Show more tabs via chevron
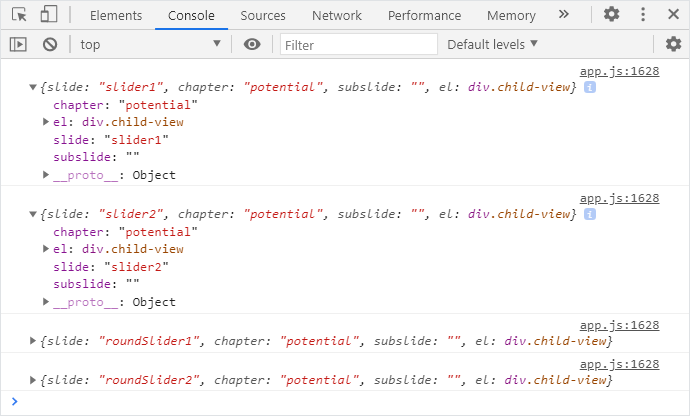Viewport: 690px width, 416px height. coord(564,15)
